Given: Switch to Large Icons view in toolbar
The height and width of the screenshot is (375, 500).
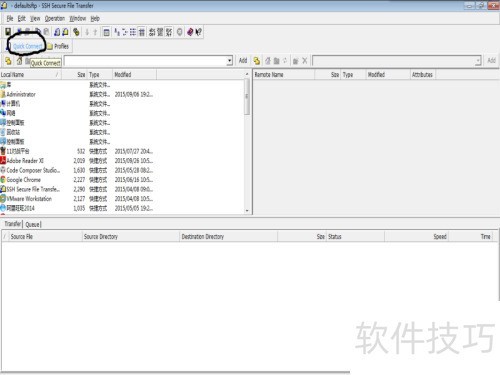Looking at the screenshot, I should click(117, 32).
